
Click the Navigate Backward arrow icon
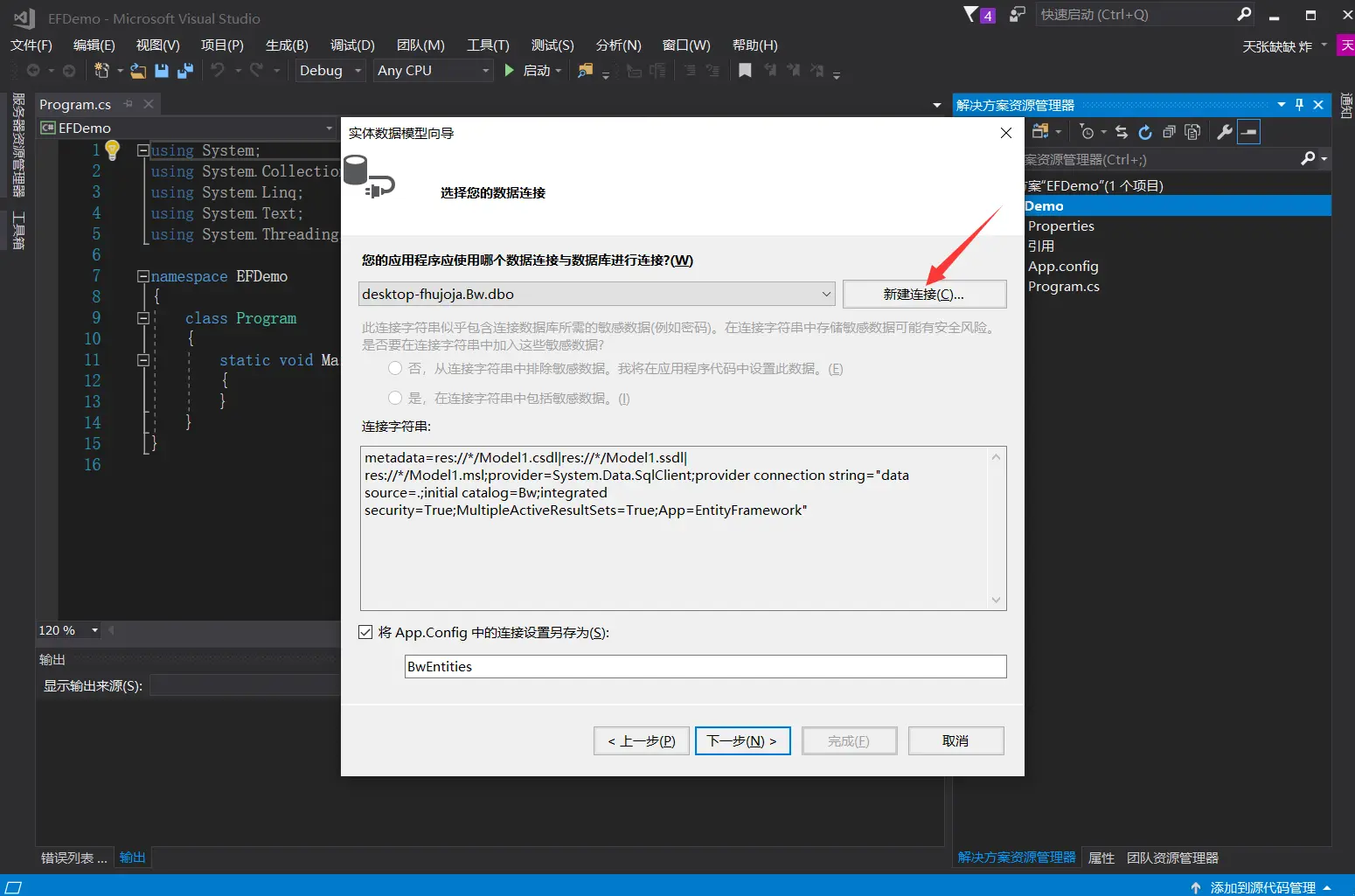[x=33, y=71]
